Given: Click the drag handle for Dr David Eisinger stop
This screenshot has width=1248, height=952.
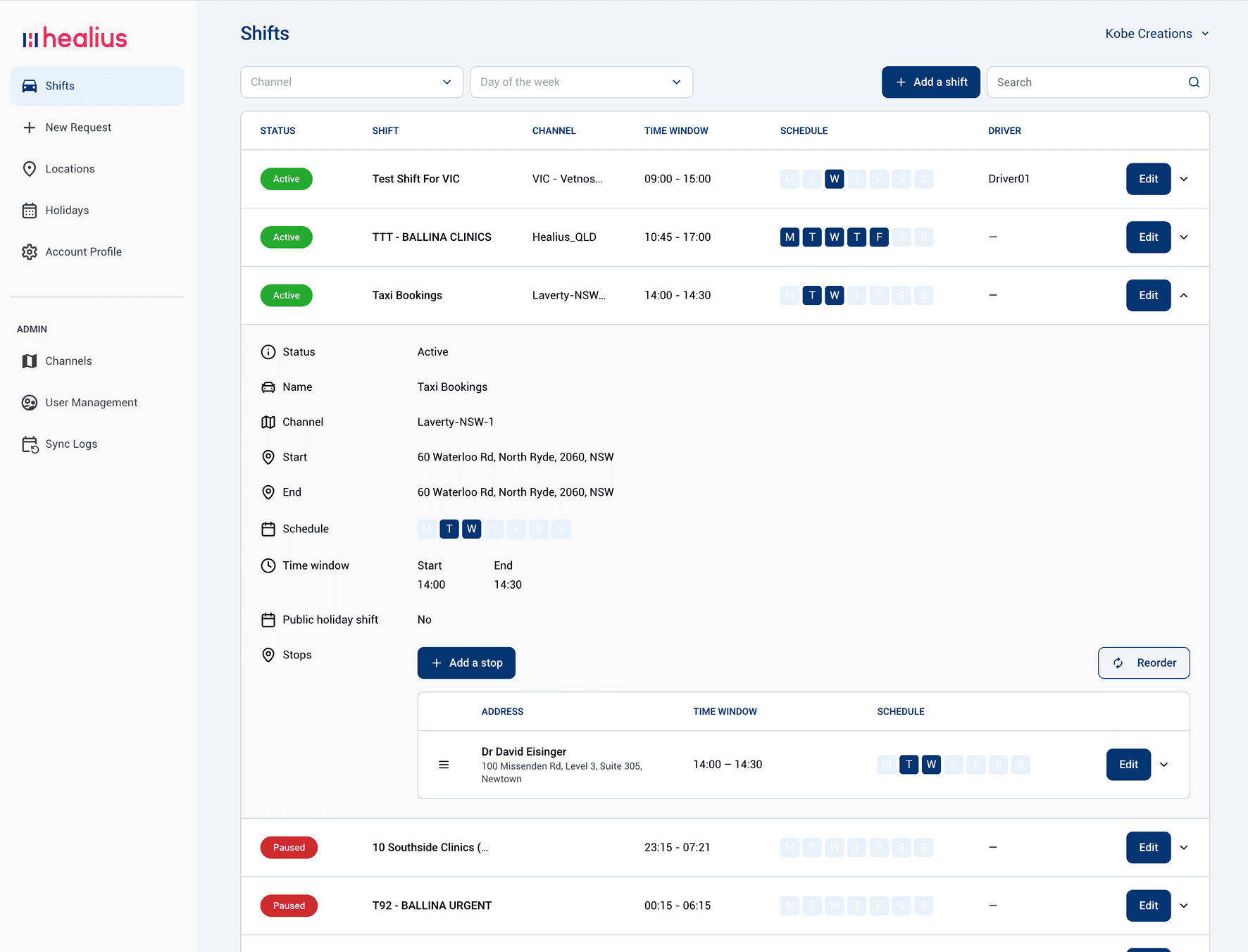Looking at the screenshot, I should tap(444, 765).
